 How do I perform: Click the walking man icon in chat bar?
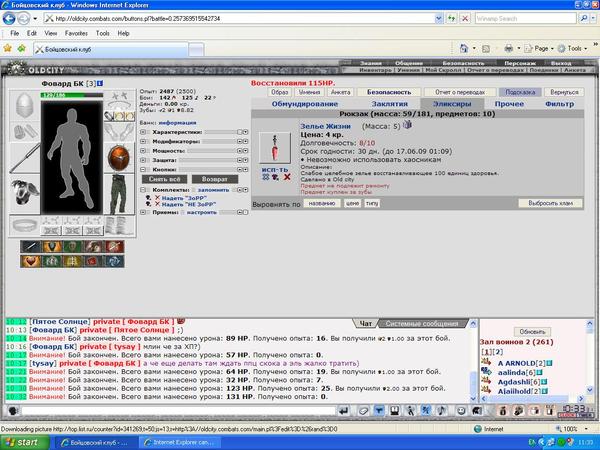click(x=410, y=411)
